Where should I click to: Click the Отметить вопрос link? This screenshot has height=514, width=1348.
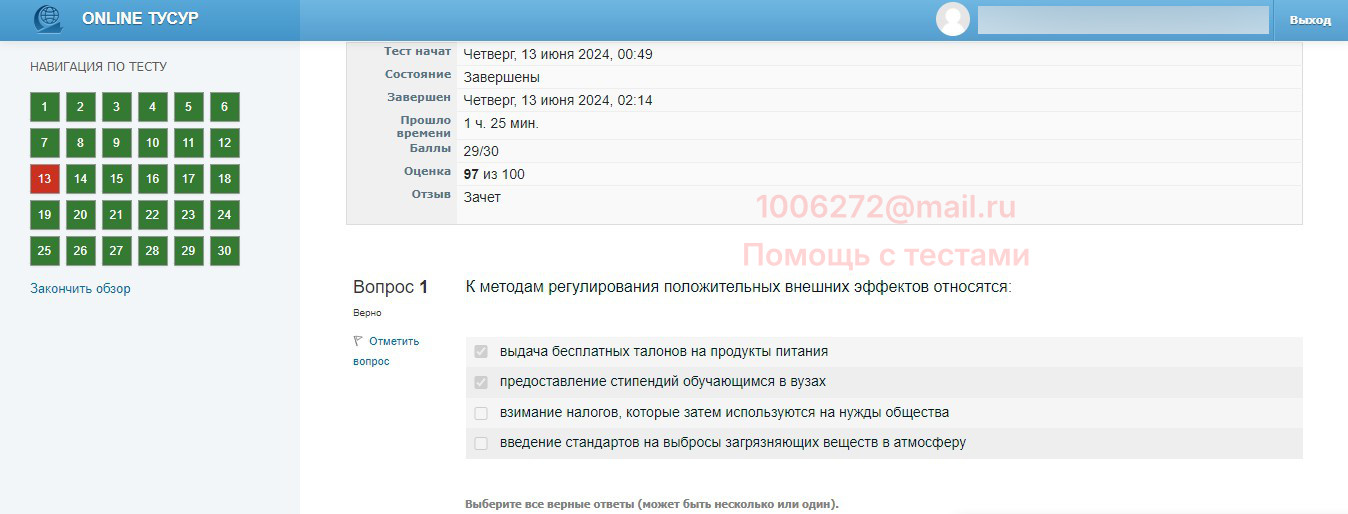[393, 341]
